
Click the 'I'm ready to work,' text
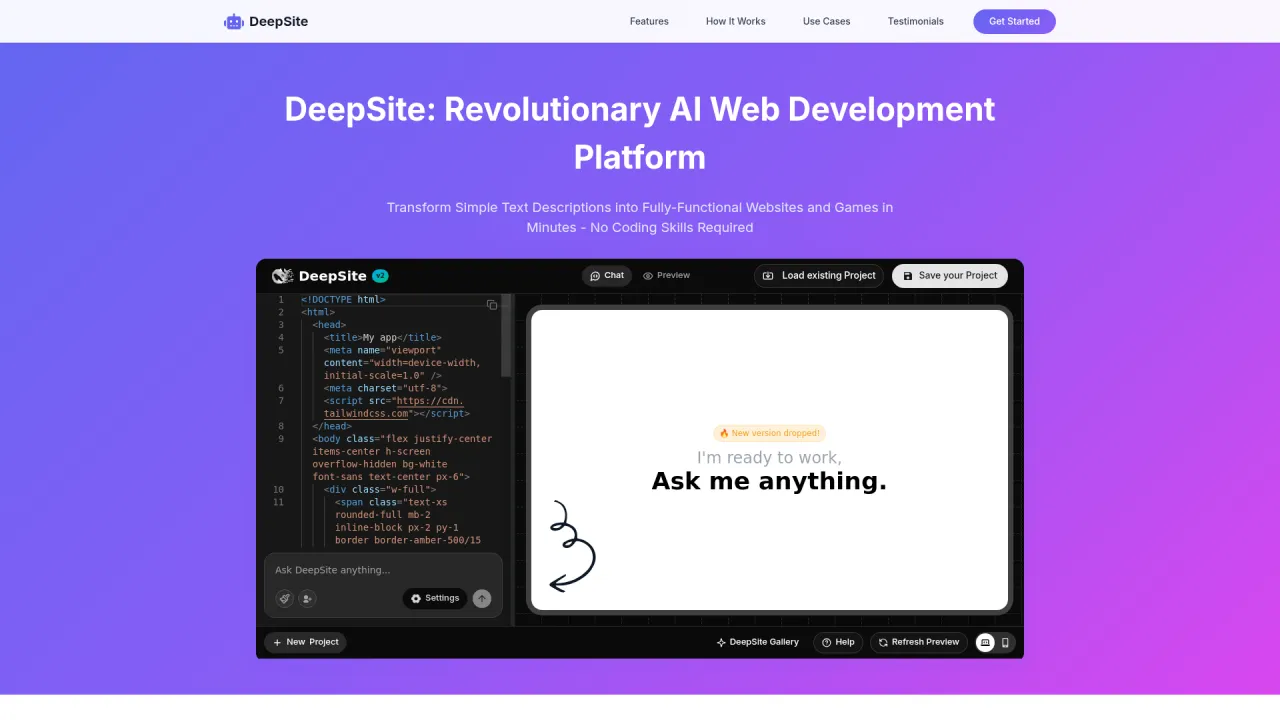point(769,457)
